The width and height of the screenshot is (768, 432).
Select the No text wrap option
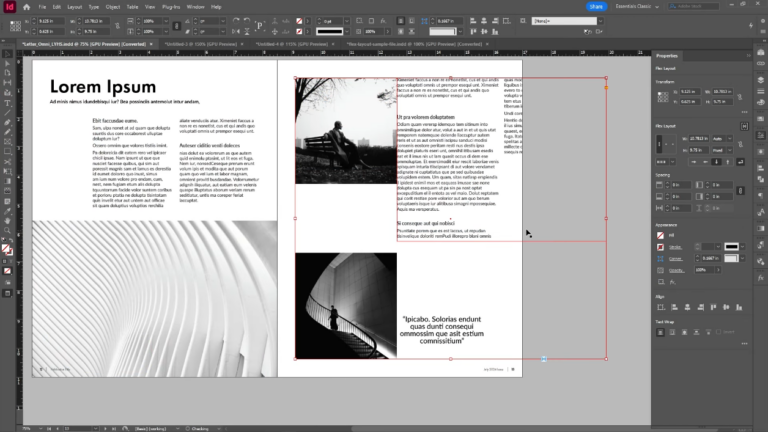[660, 332]
